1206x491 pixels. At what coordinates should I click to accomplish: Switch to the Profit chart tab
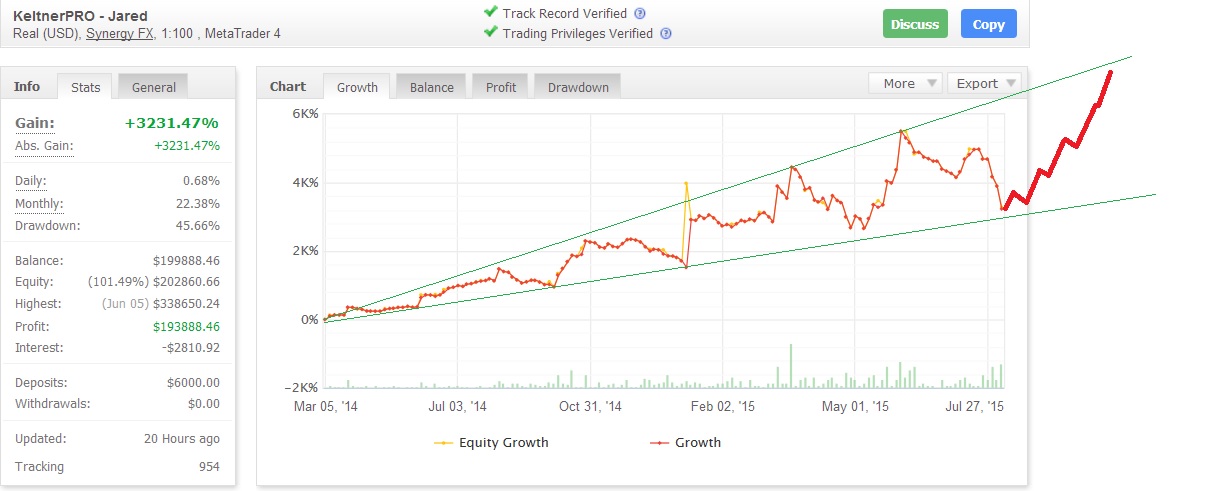pyautogui.click(x=501, y=87)
